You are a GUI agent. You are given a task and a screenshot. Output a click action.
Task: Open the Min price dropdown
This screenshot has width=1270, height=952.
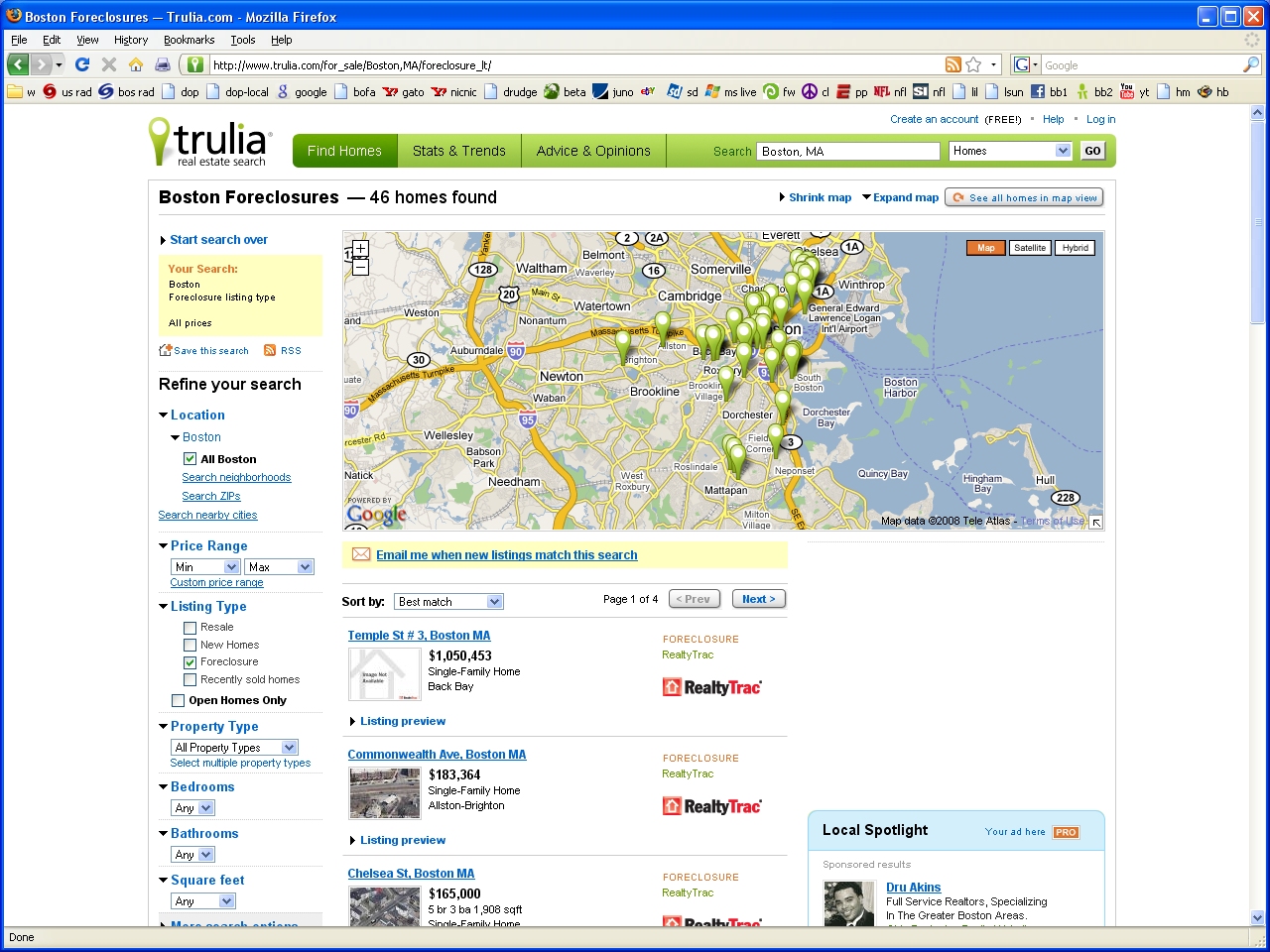click(x=205, y=567)
